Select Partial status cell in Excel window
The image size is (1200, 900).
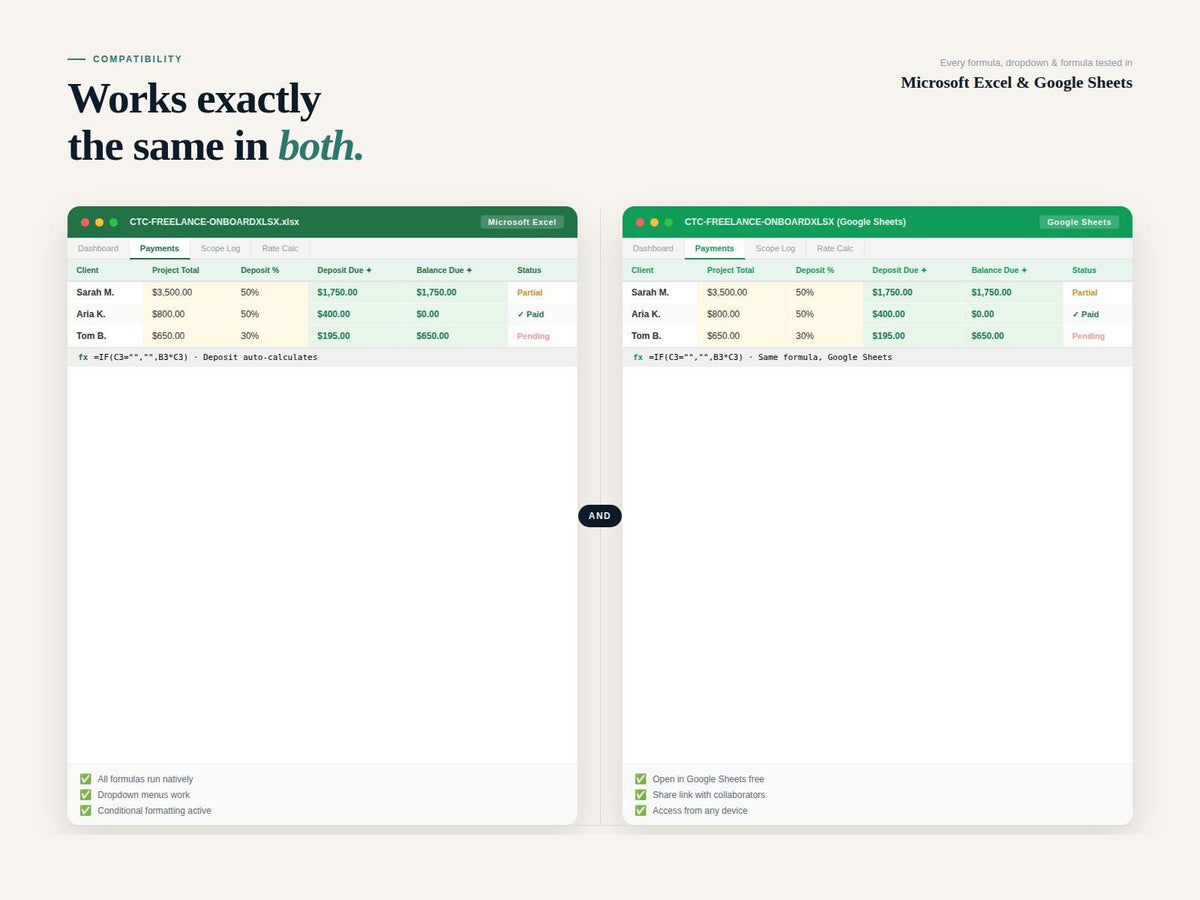pos(543,293)
